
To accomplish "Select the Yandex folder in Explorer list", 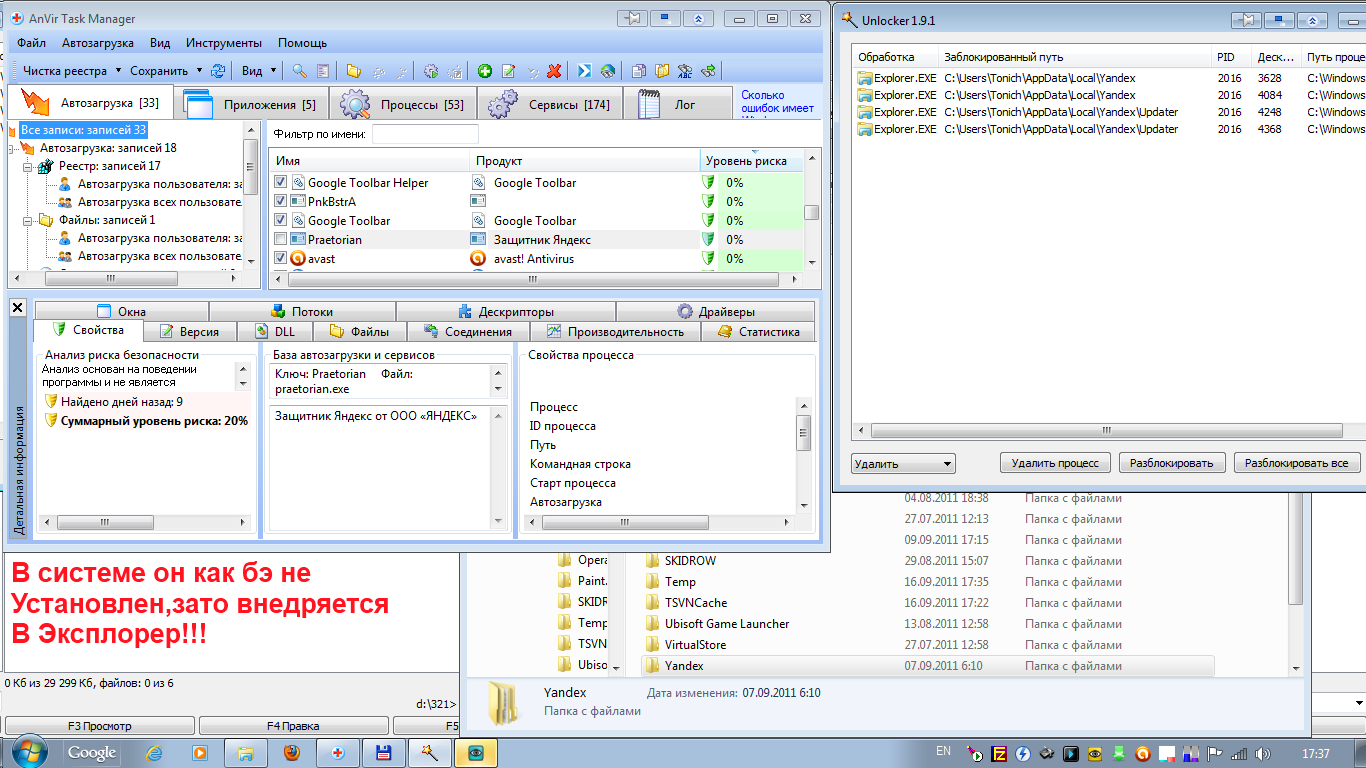I will [927, 666].
